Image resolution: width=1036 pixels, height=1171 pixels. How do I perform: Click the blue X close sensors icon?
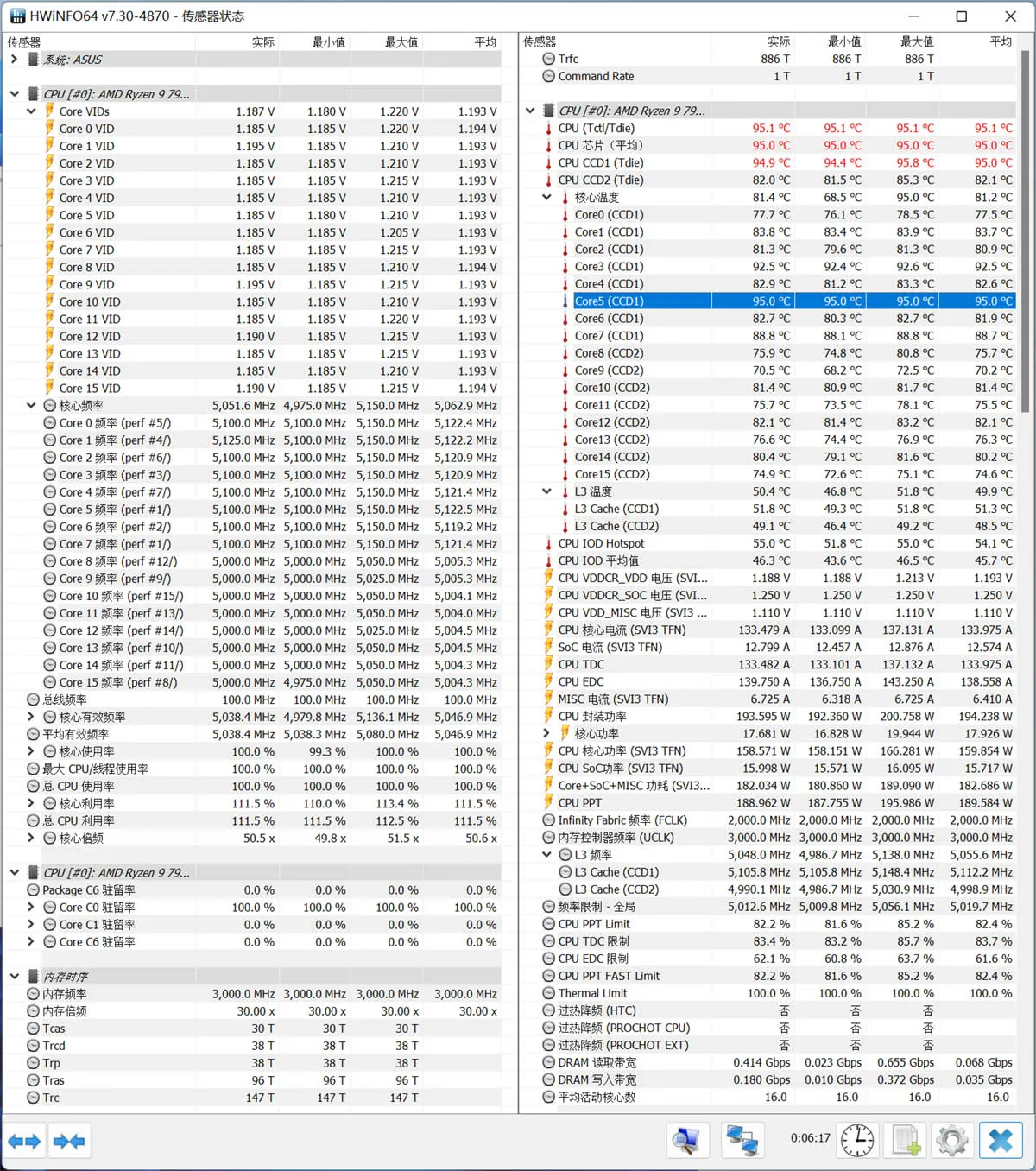tap(1001, 1141)
